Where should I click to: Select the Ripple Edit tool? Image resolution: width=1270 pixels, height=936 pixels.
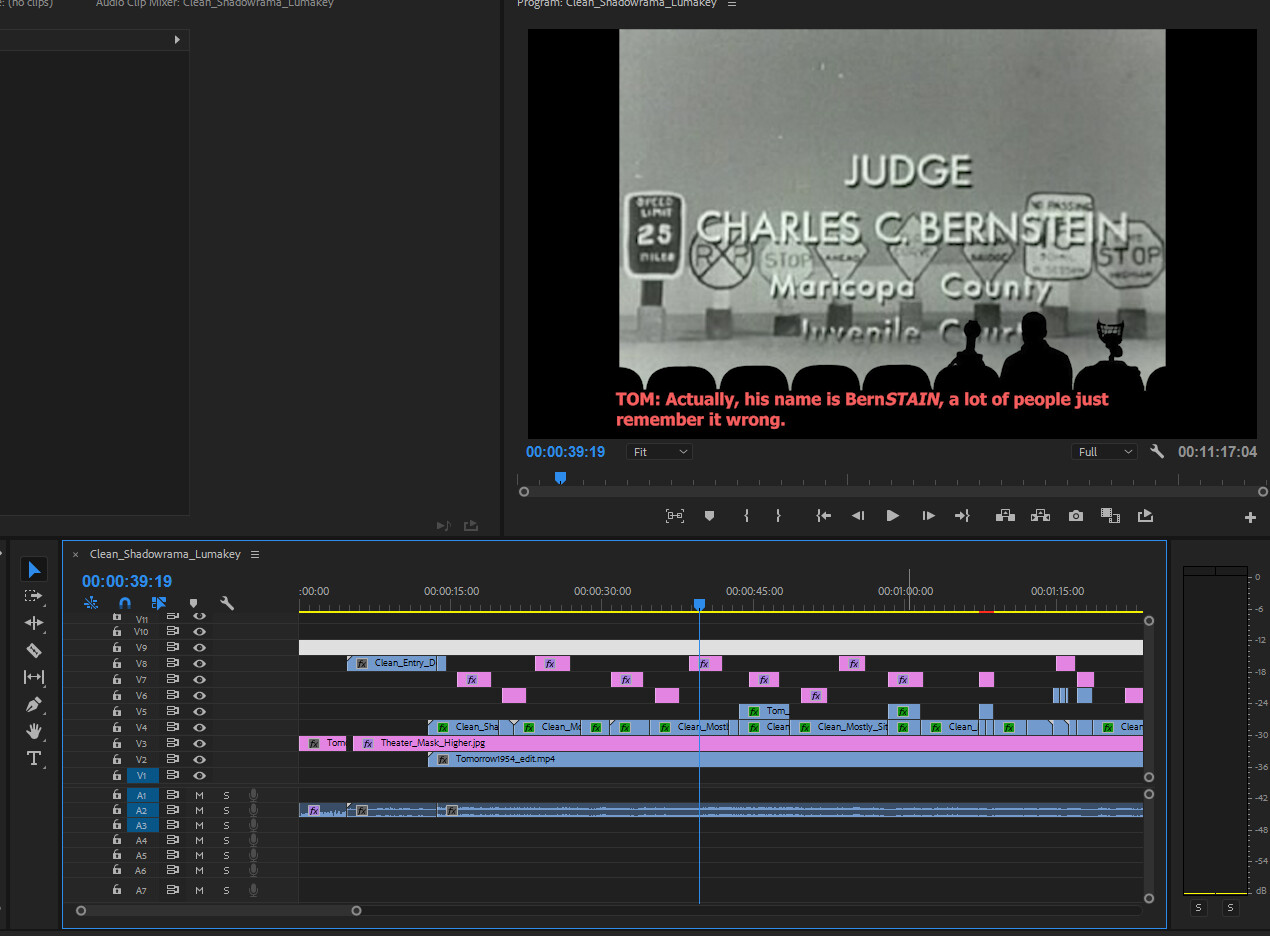click(x=34, y=623)
